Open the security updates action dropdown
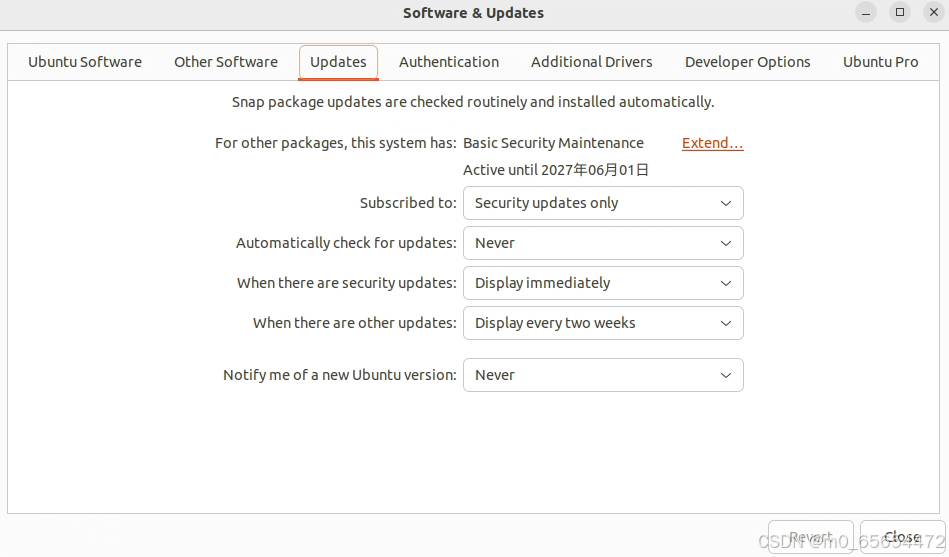Viewport: 949px width, 557px height. click(603, 283)
